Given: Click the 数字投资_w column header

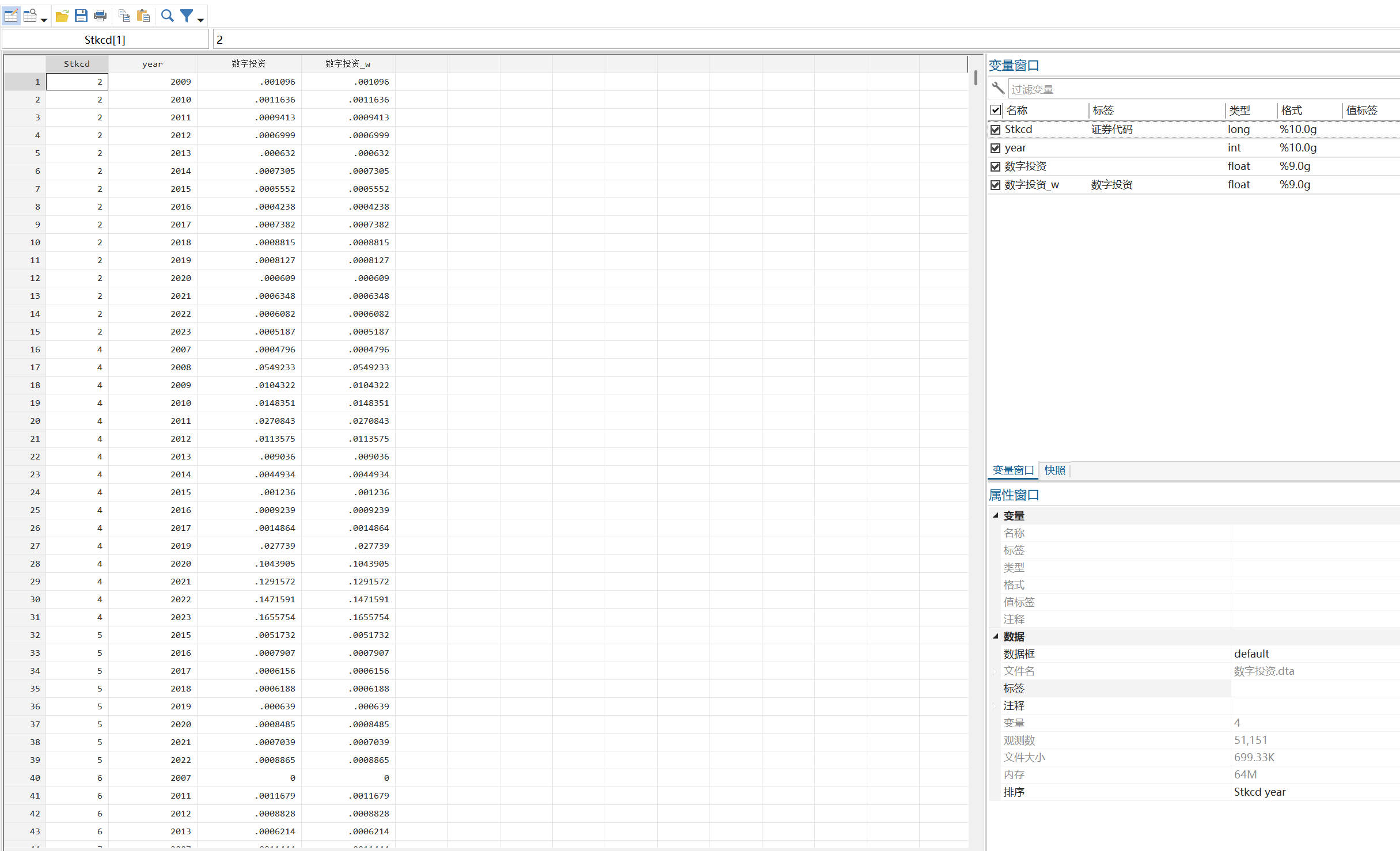Looking at the screenshot, I should (348, 64).
